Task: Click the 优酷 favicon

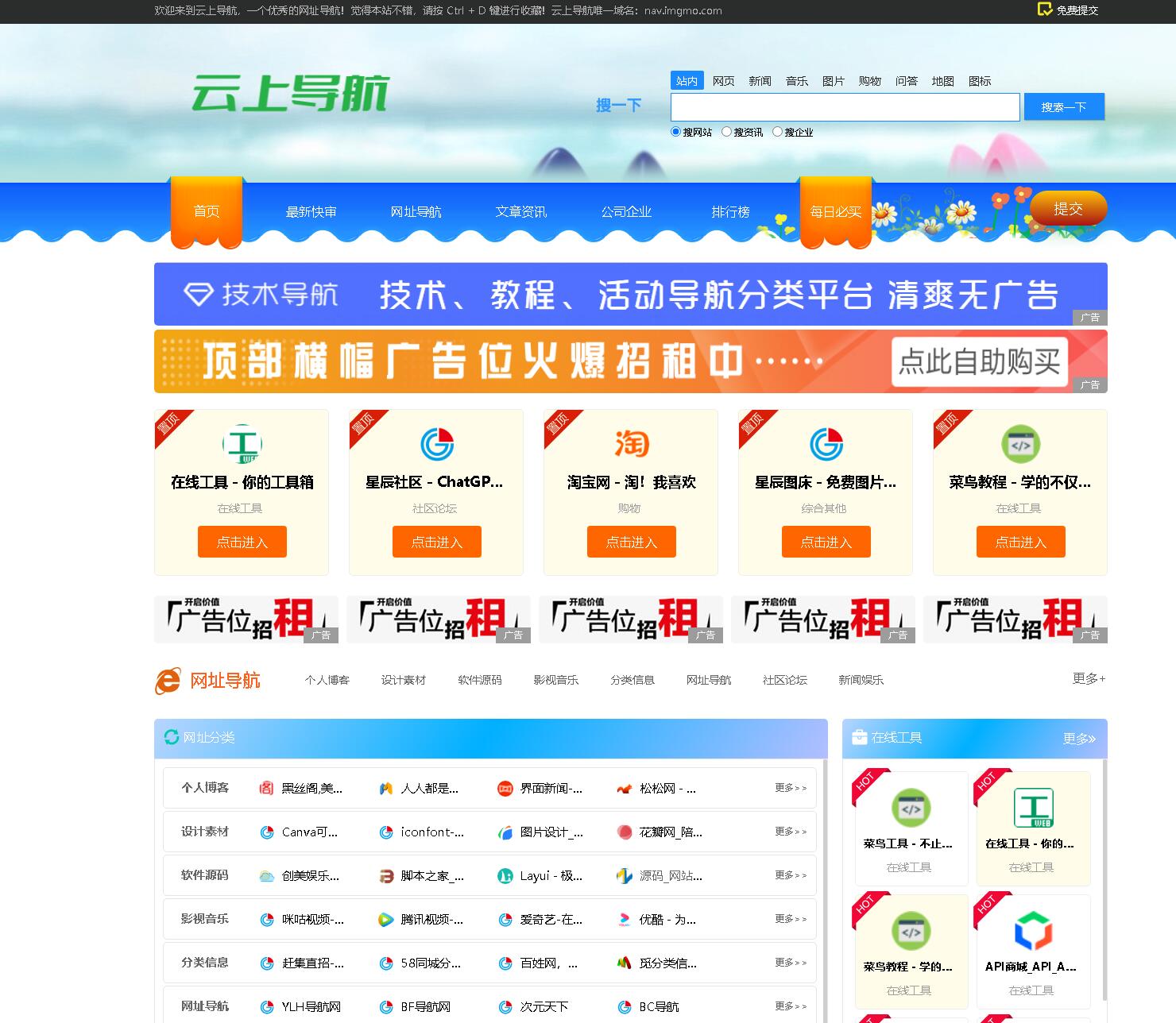Action: coord(624,919)
